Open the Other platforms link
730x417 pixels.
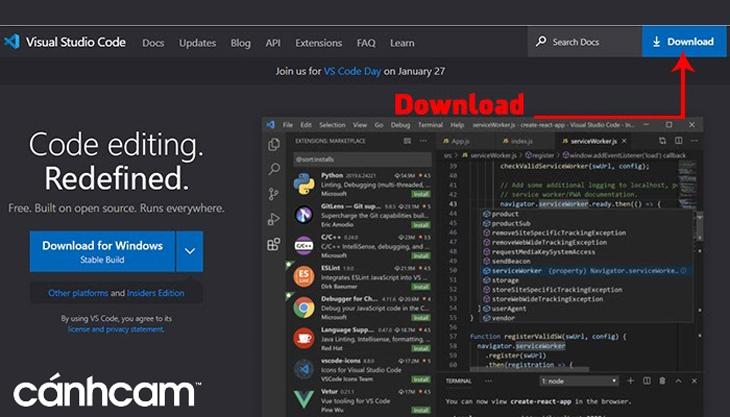pos(78,293)
